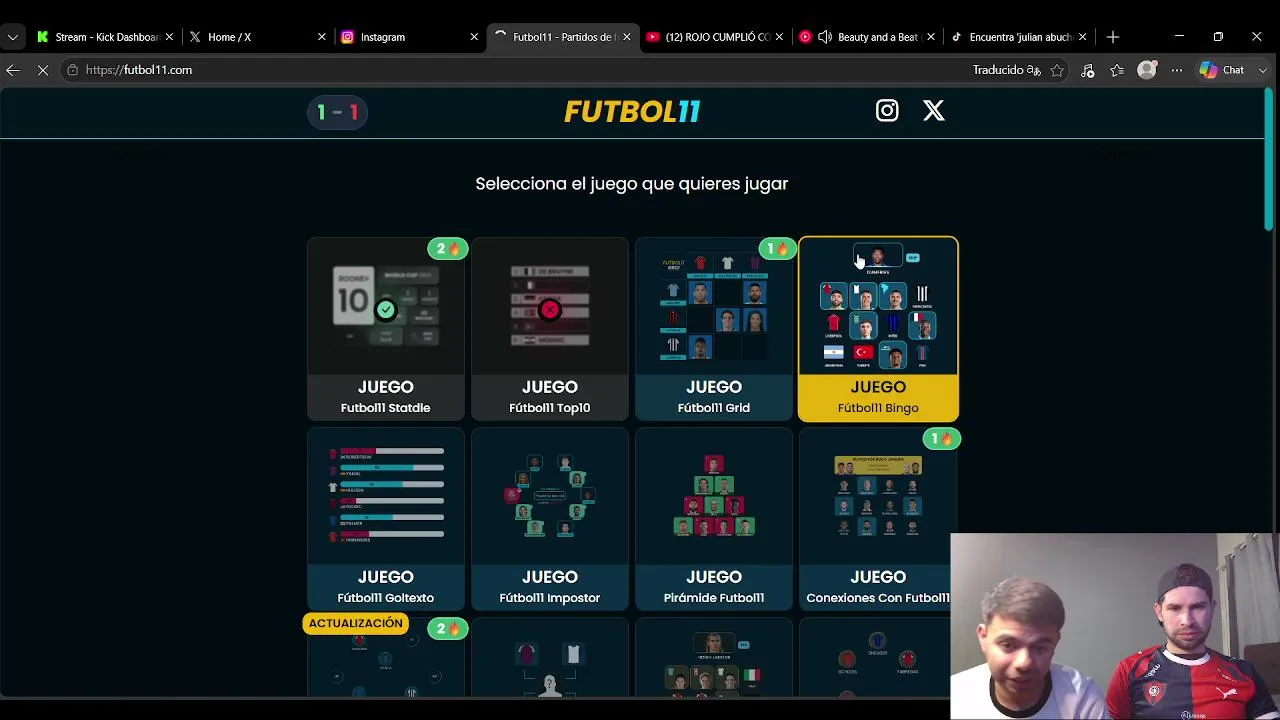1280x720 pixels.
Task: Close the Home / X tab
Action: [322, 37]
